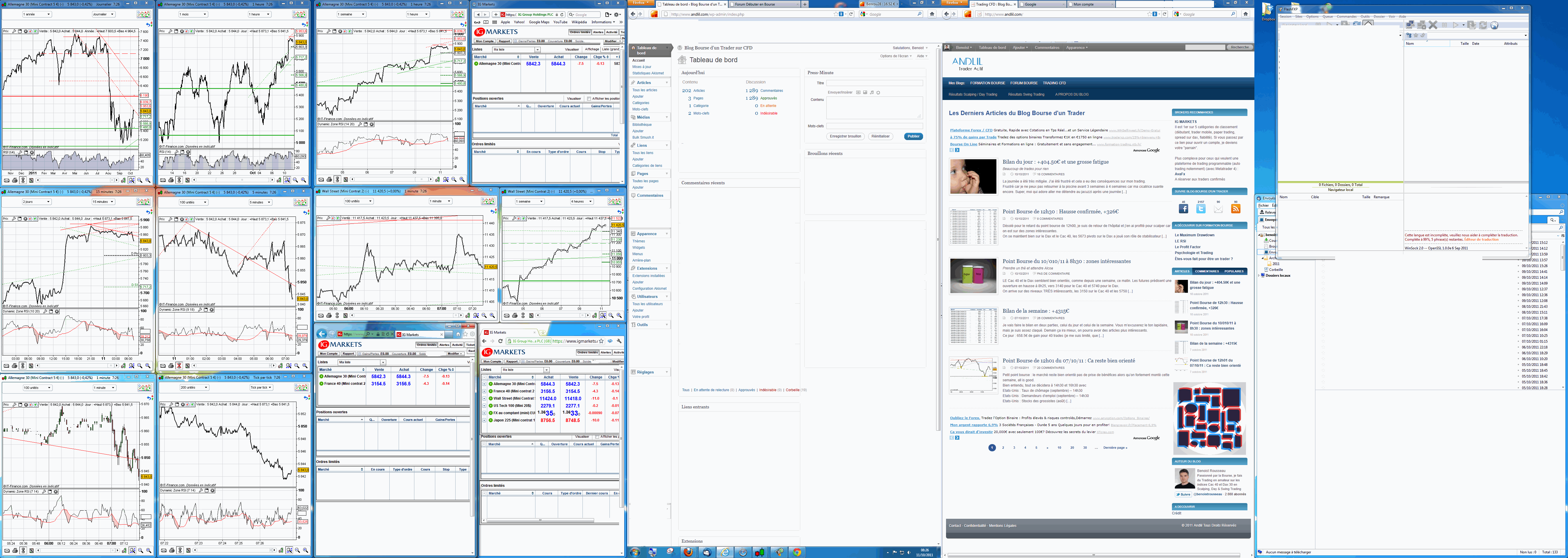The image size is (1568, 558).
Task: Open row dropdown arrow beside Wall Street market
Action: click(x=485, y=398)
